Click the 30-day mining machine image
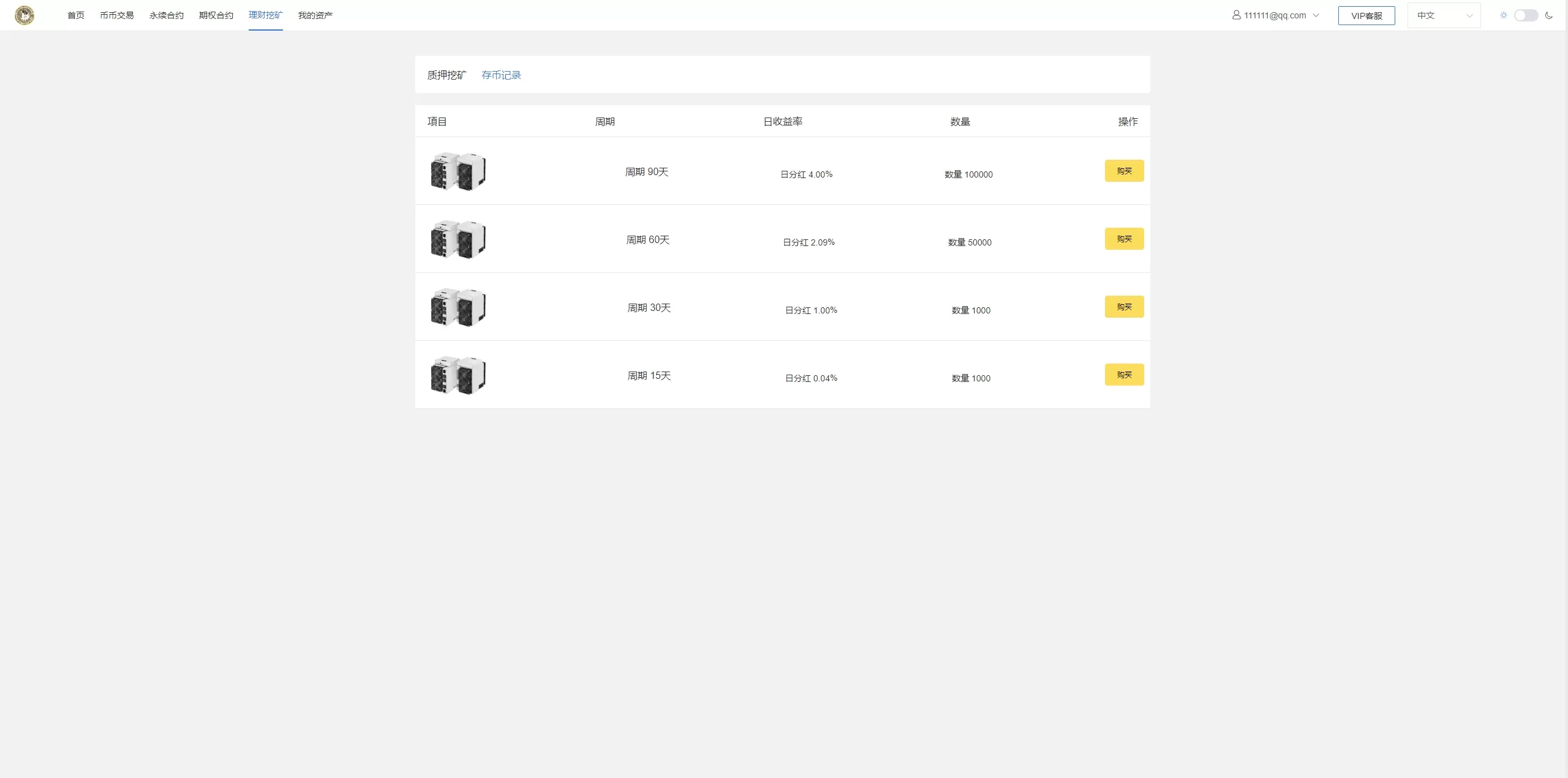 coord(458,307)
